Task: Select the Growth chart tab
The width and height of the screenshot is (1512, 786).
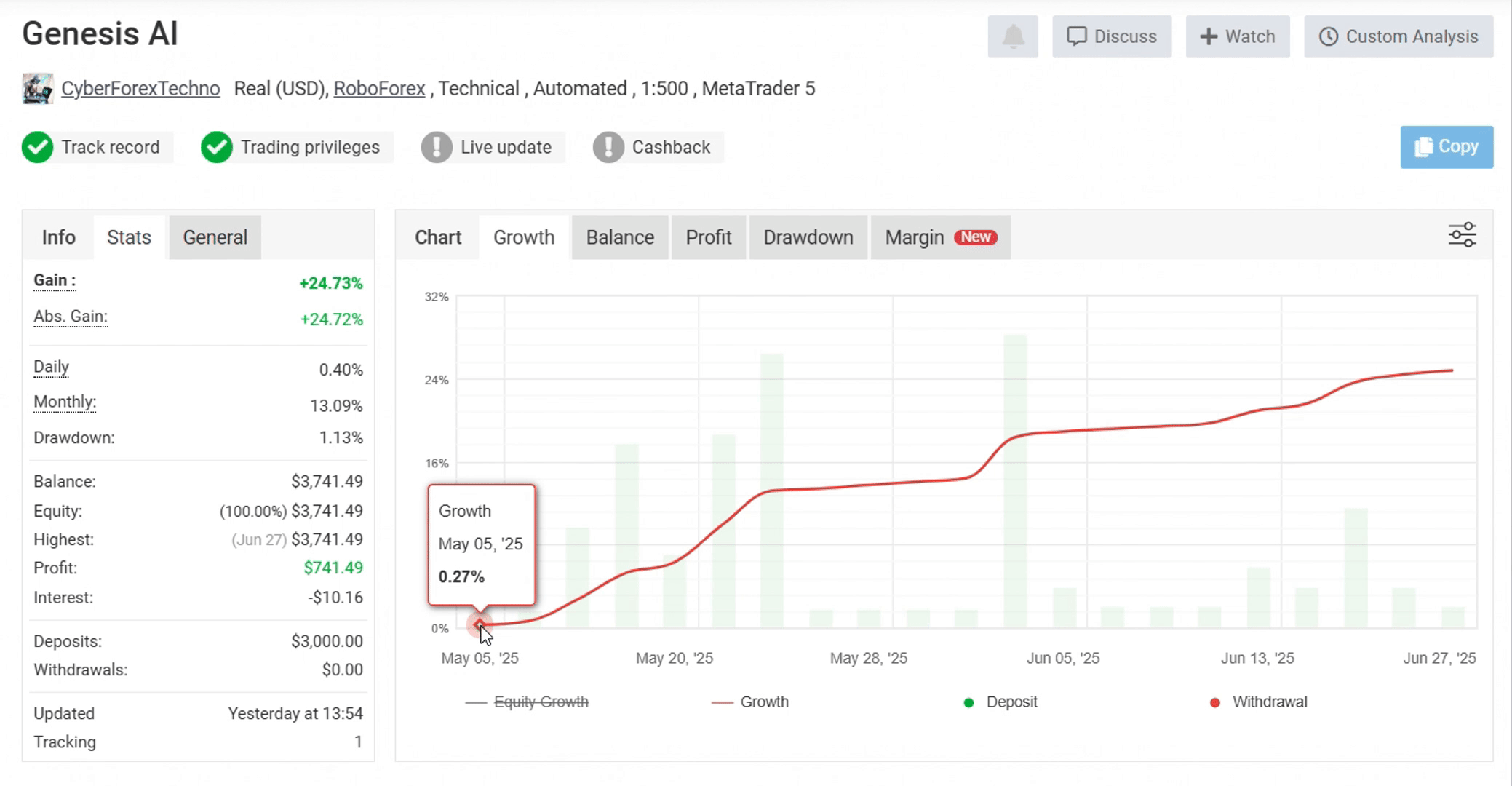Action: 524,237
